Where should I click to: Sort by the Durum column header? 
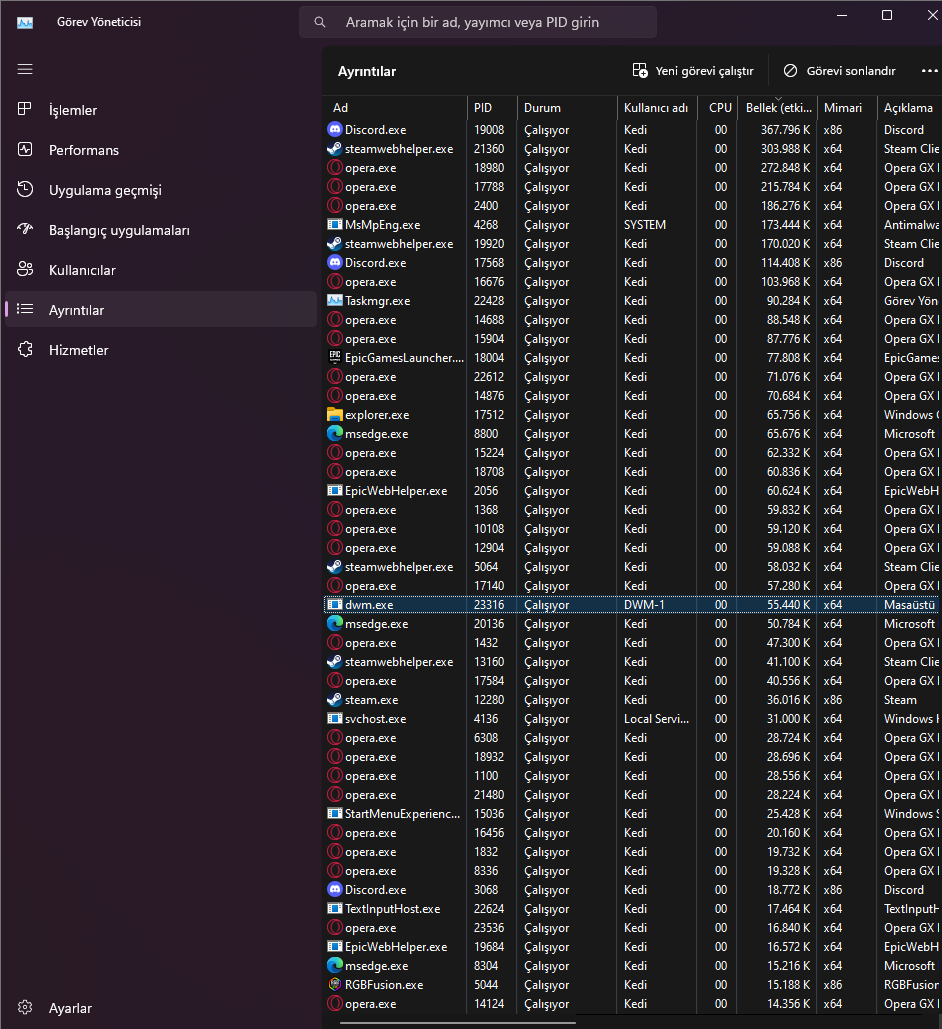(567, 108)
